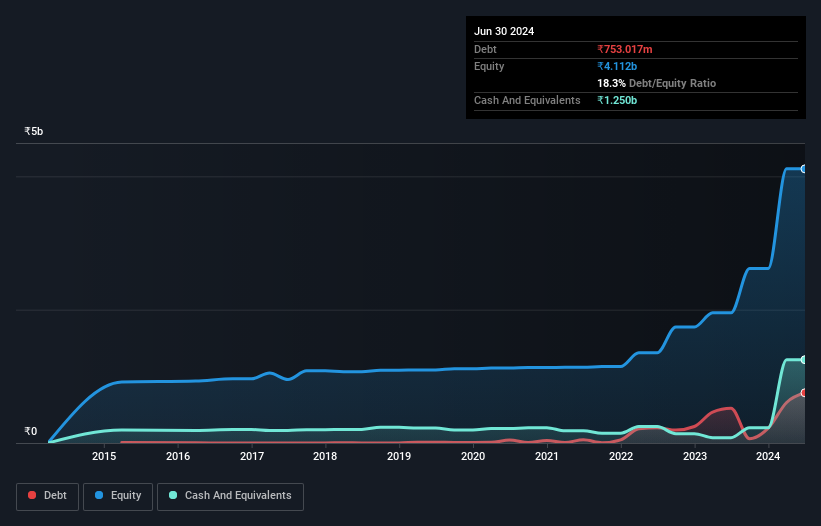Click the 2017 x-axis label
Viewport: 821px width, 526px height.
[x=252, y=456]
